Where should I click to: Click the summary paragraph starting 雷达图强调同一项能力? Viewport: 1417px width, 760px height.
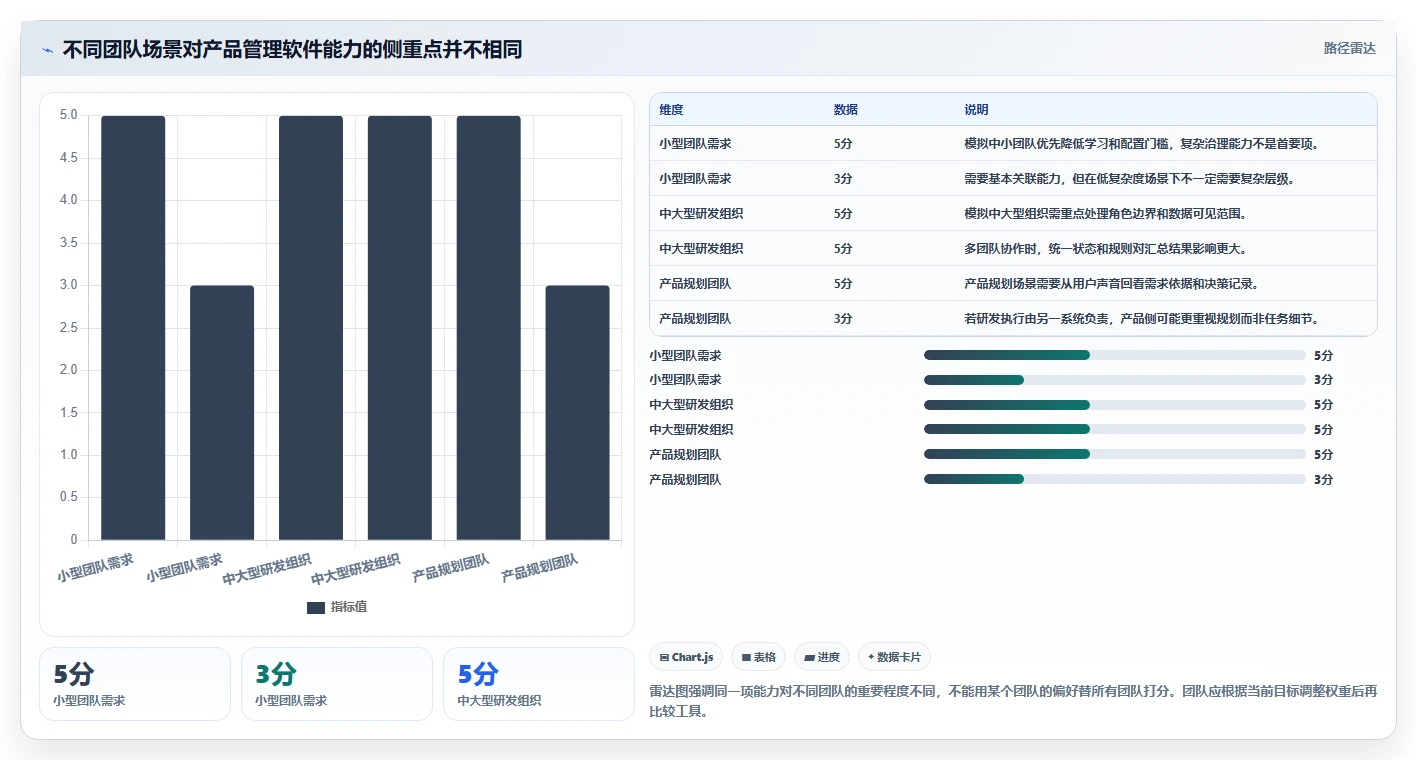point(1013,701)
